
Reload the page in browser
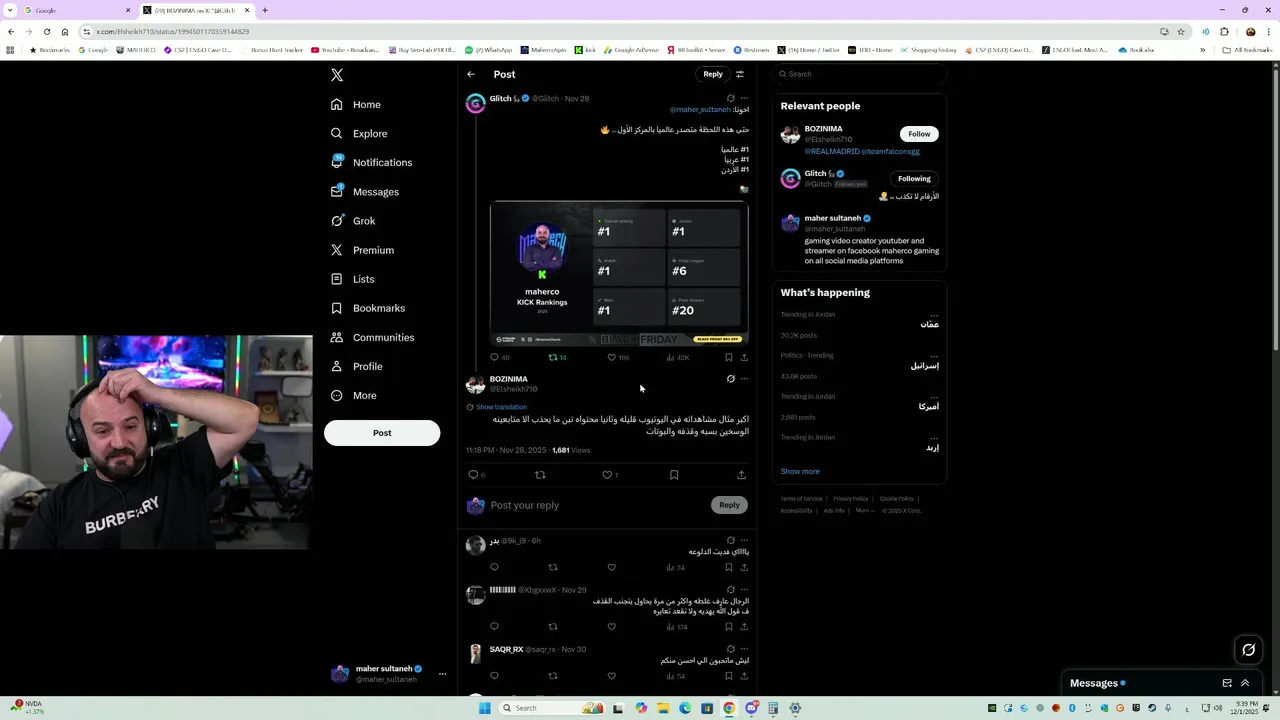tap(47, 31)
